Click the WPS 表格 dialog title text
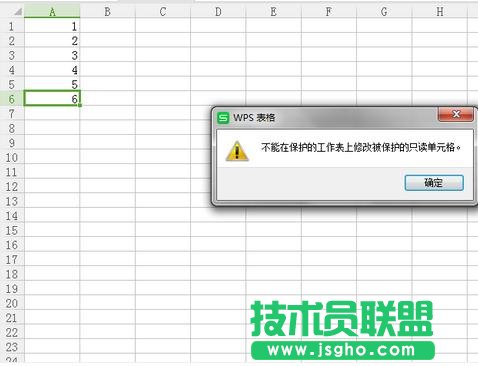Screen dimensions: 478x366 pos(254,117)
